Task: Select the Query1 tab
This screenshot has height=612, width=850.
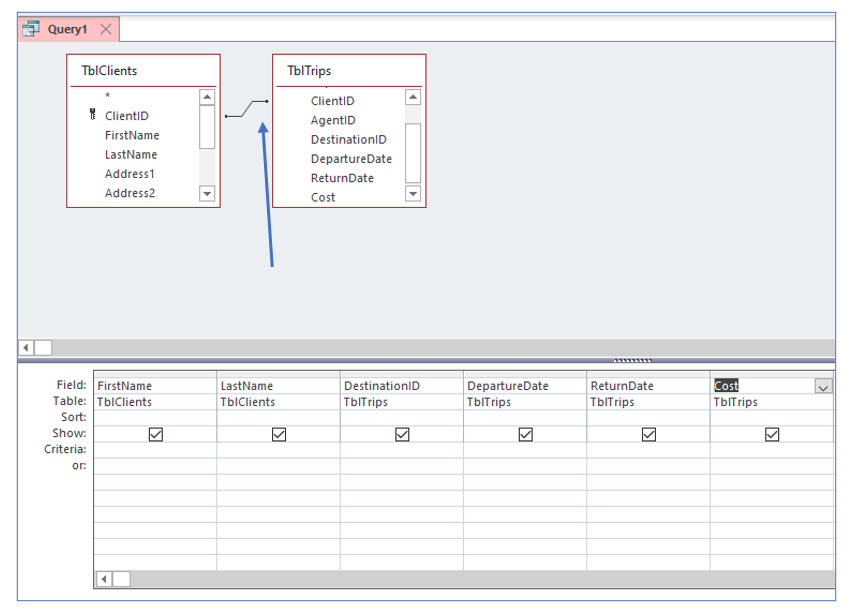Action: pos(68,29)
